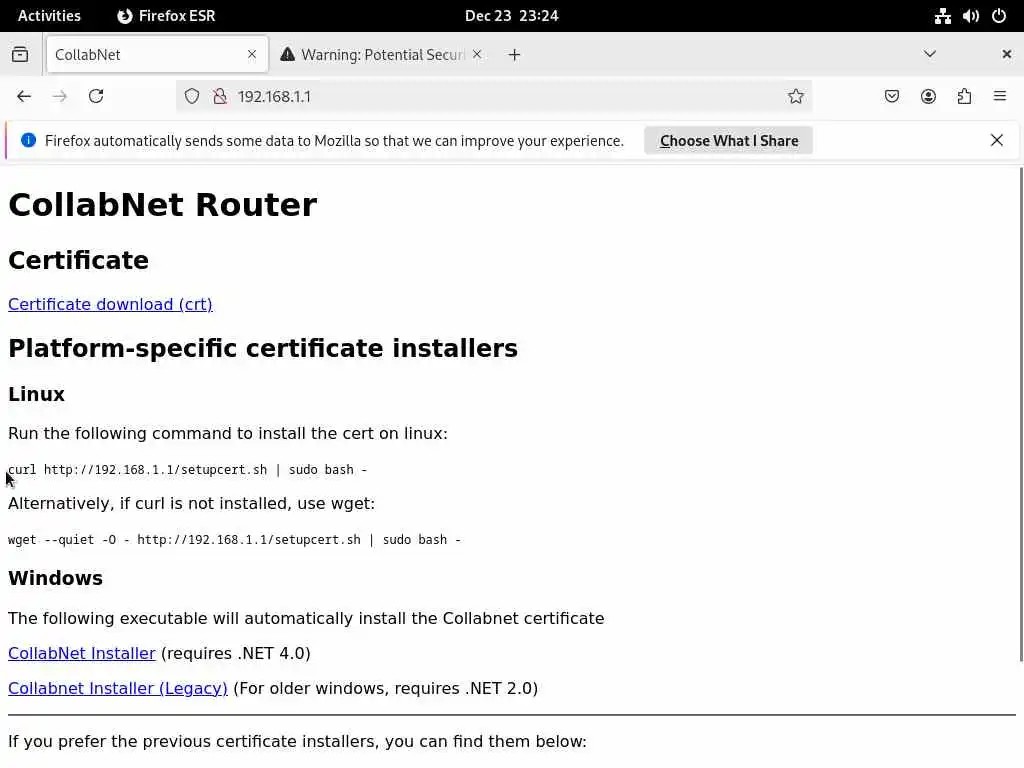The image size is (1024, 768).
Task: Reload the current page
Action: [x=96, y=97]
